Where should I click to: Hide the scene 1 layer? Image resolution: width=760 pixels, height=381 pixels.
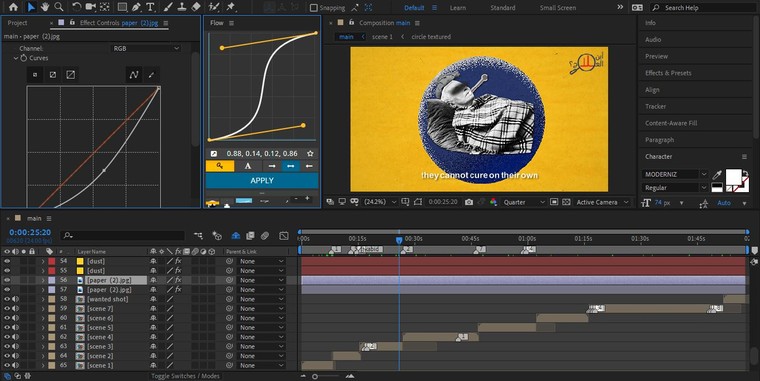[7, 365]
